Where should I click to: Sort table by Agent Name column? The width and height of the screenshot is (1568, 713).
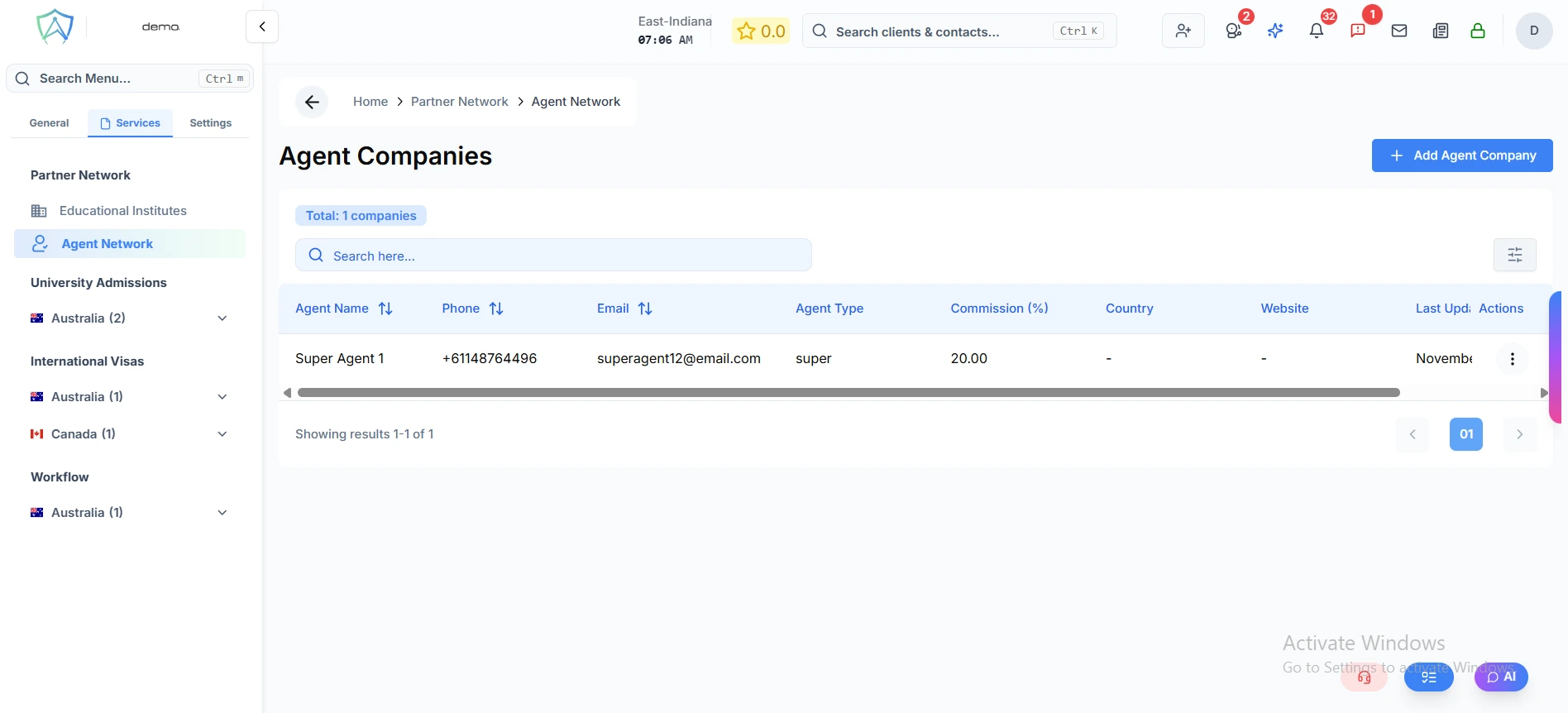tap(385, 309)
